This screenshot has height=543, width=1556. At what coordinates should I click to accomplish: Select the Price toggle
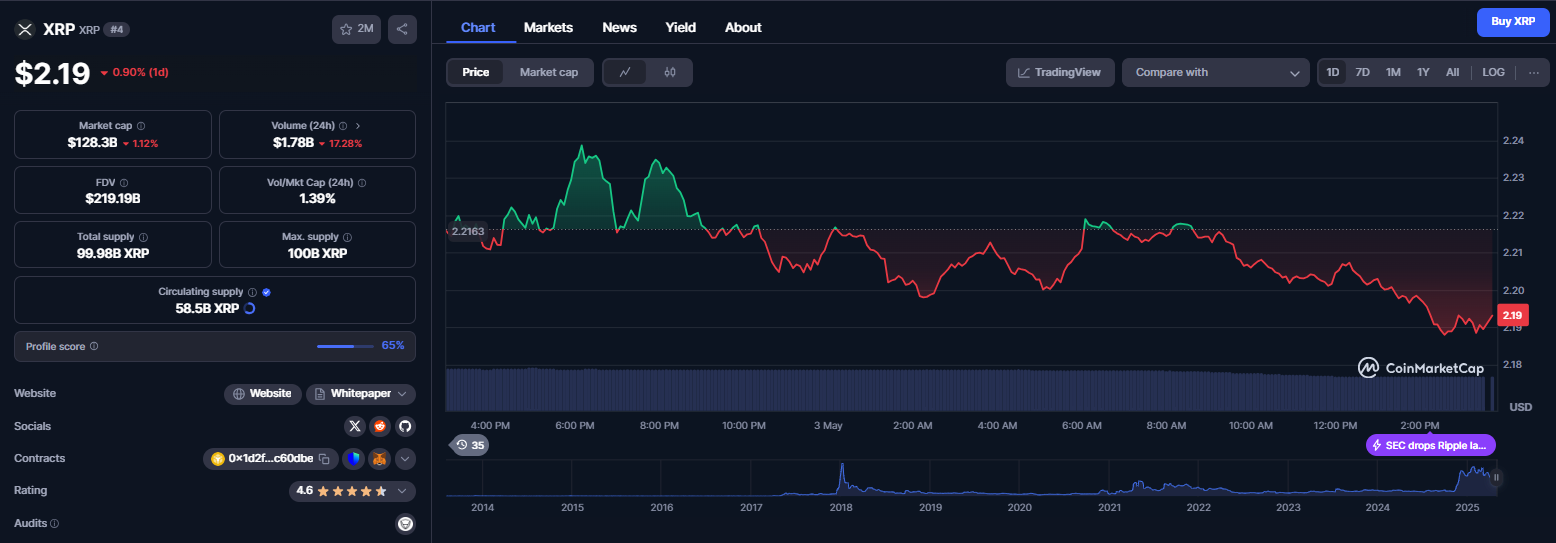point(476,72)
